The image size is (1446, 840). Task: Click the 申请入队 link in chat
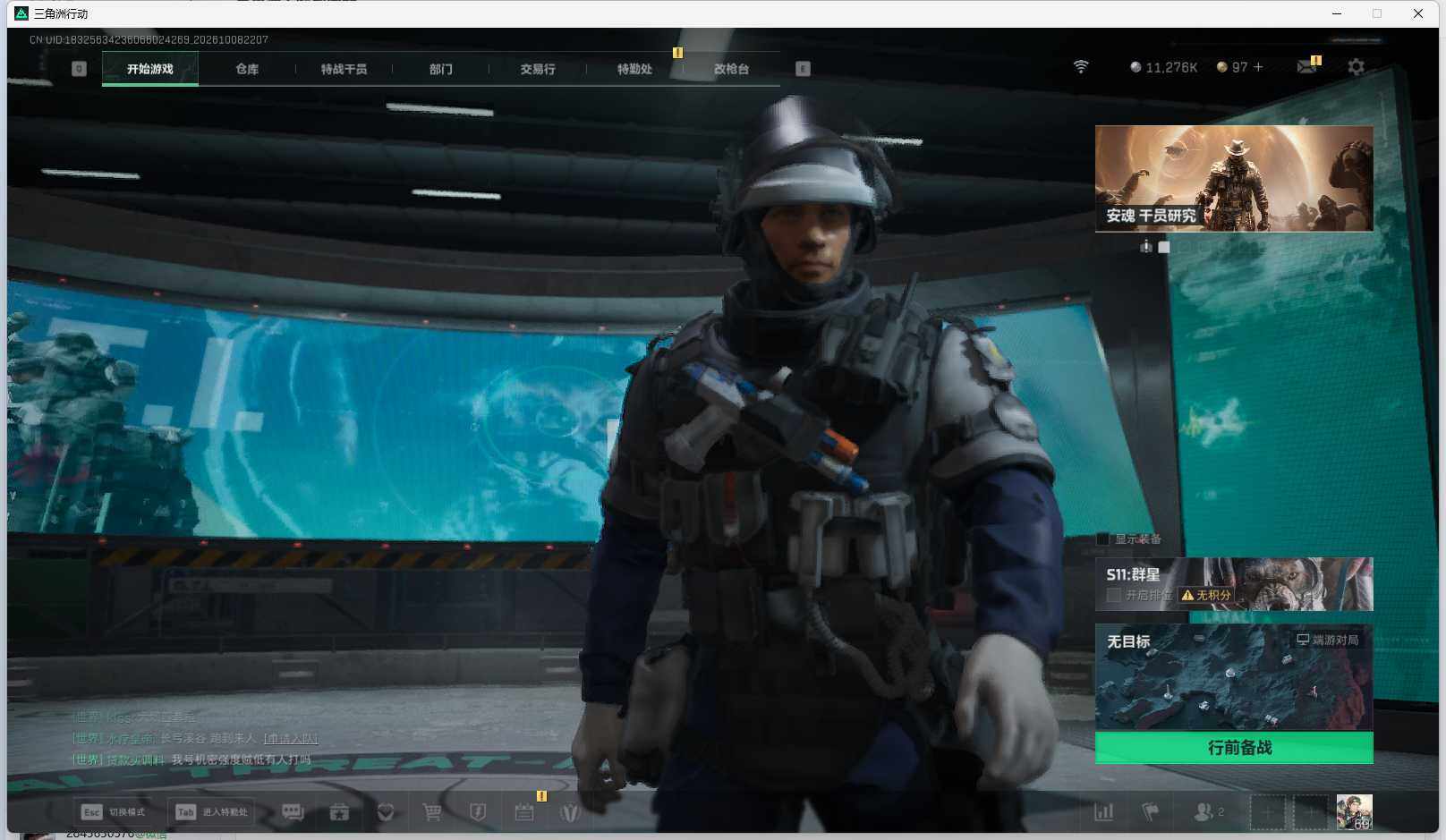pyautogui.click(x=291, y=739)
